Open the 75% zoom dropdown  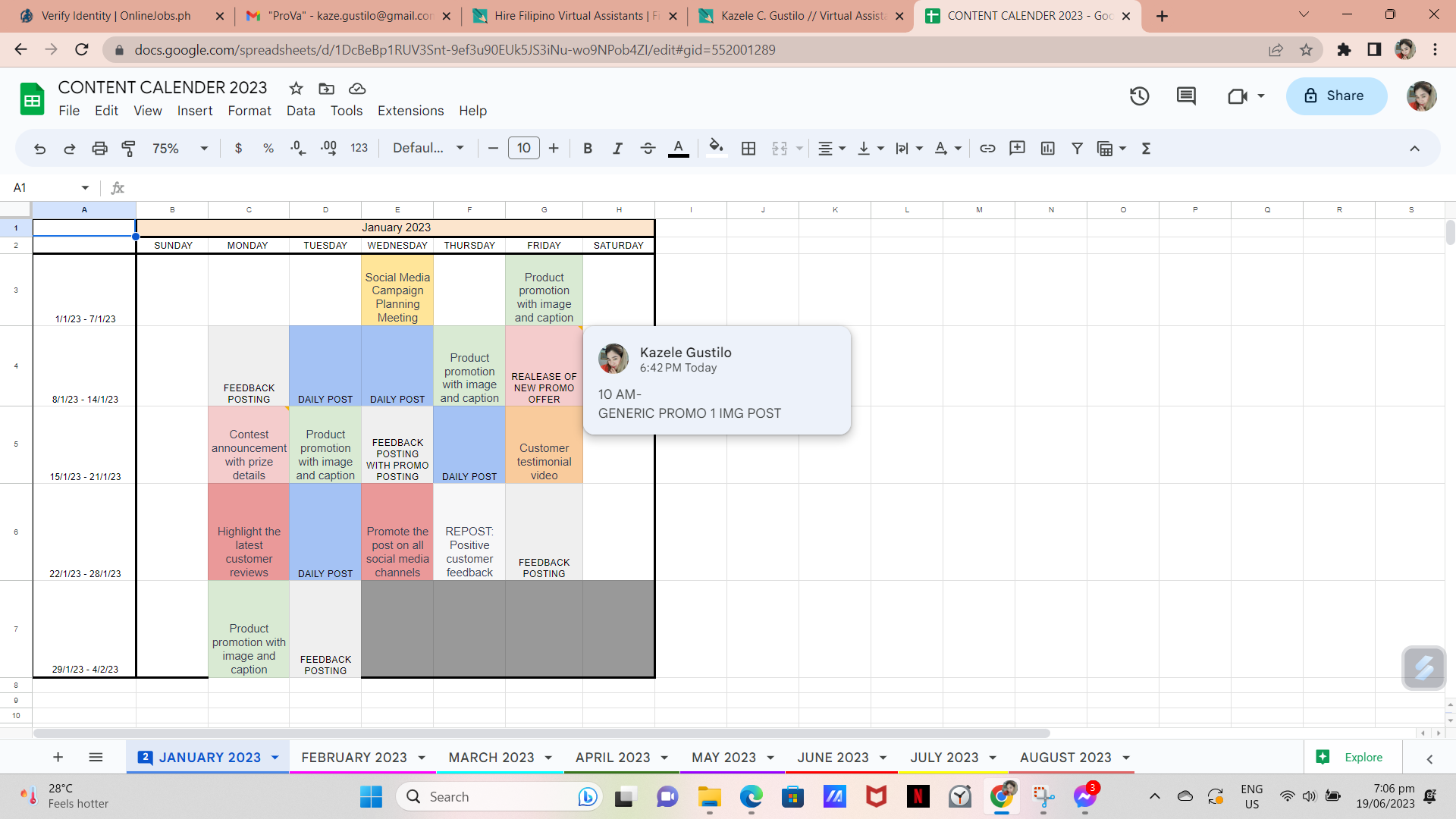[x=180, y=149]
